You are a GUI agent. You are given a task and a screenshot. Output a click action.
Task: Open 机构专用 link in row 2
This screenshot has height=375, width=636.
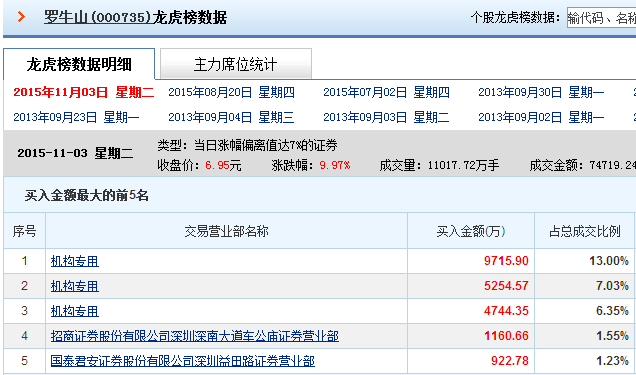[x=75, y=286]
